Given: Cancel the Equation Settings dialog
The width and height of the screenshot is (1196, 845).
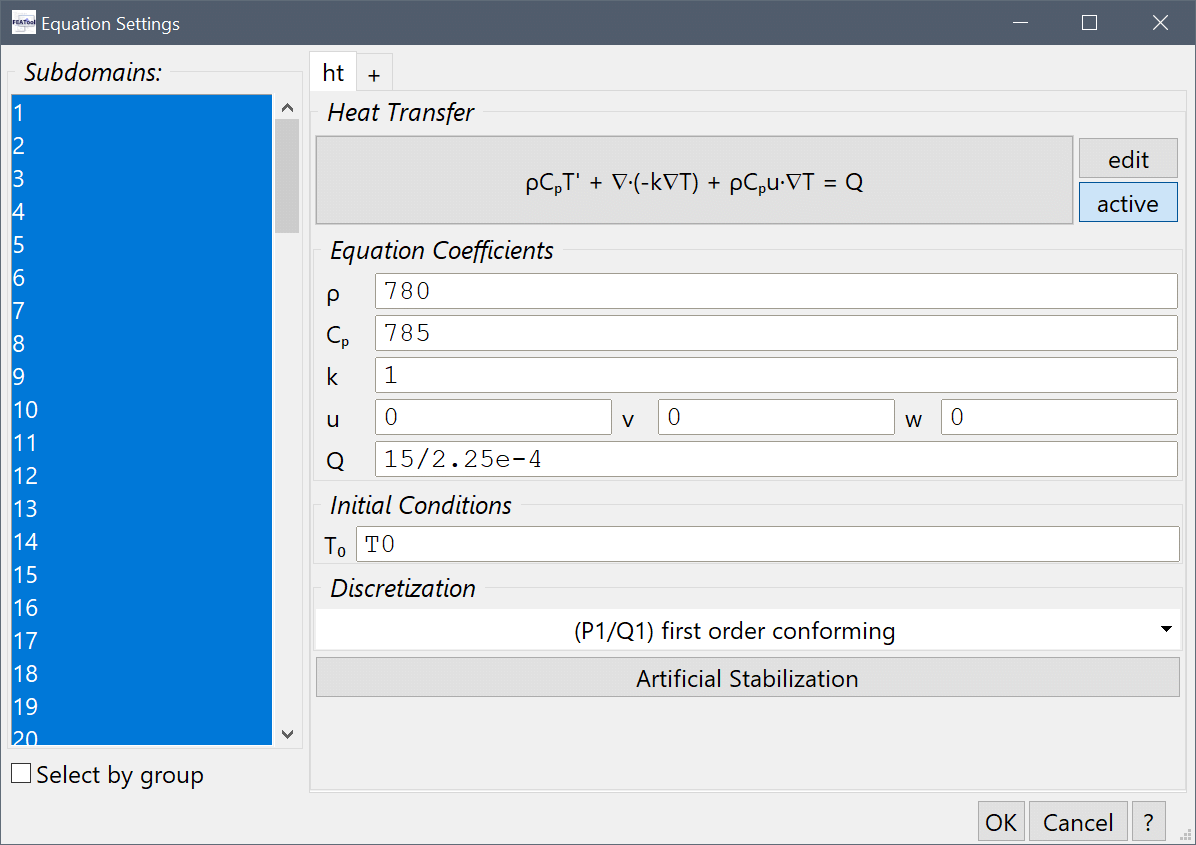Looking at the screenshot, I should pos(1077,822).
